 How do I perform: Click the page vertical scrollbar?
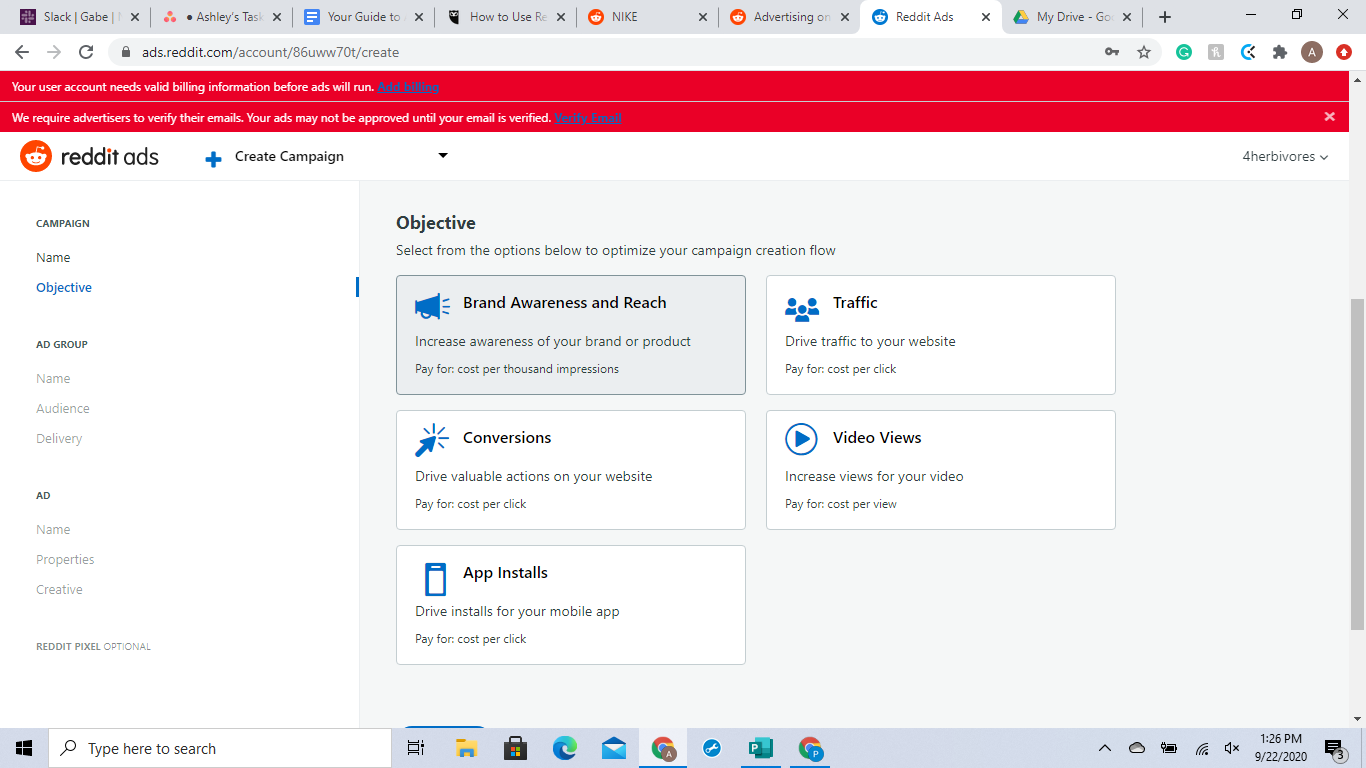pos(1357,464)
